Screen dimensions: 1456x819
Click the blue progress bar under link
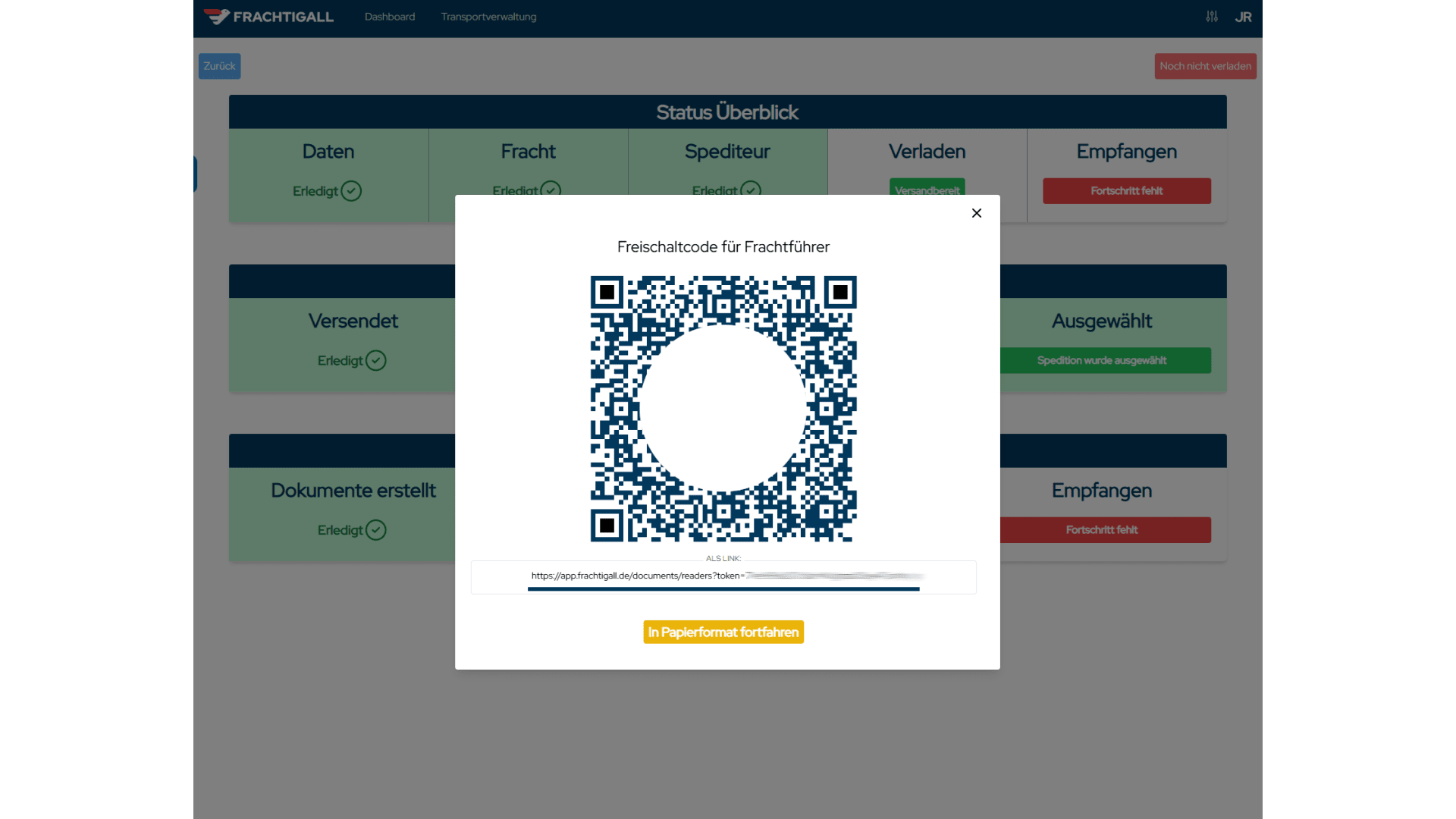click(723, 588)
